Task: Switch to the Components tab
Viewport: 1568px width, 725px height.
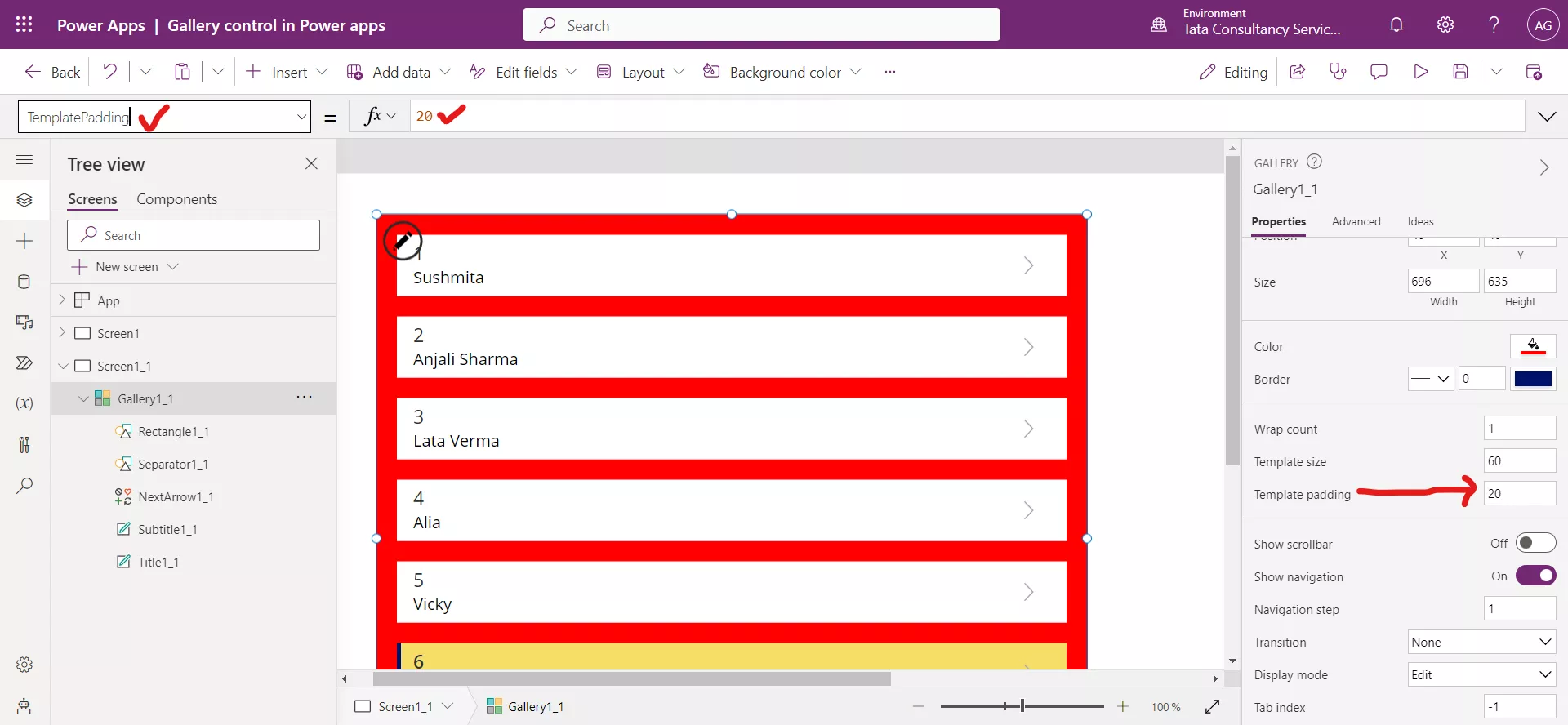Action: pyautogui.click(x=176, y=199)
